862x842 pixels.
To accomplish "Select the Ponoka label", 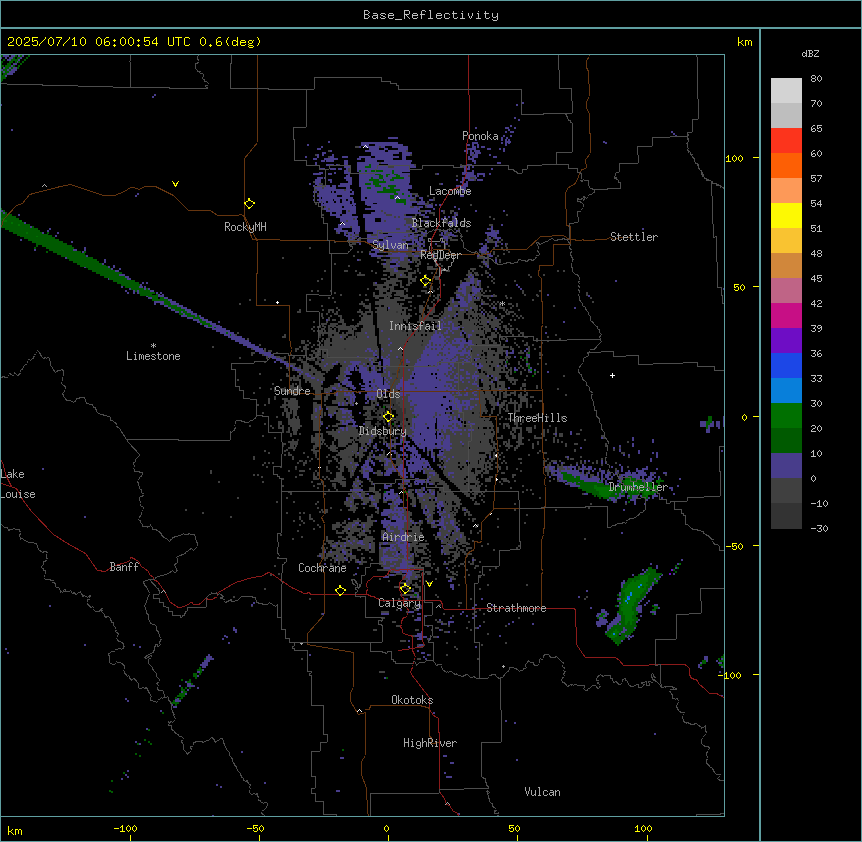I will pyautogui.click(x=480, y=136).
